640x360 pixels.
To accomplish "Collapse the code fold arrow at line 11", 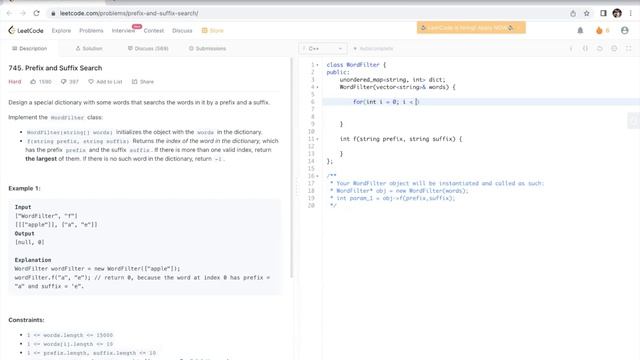I will [x=318, y=139].
